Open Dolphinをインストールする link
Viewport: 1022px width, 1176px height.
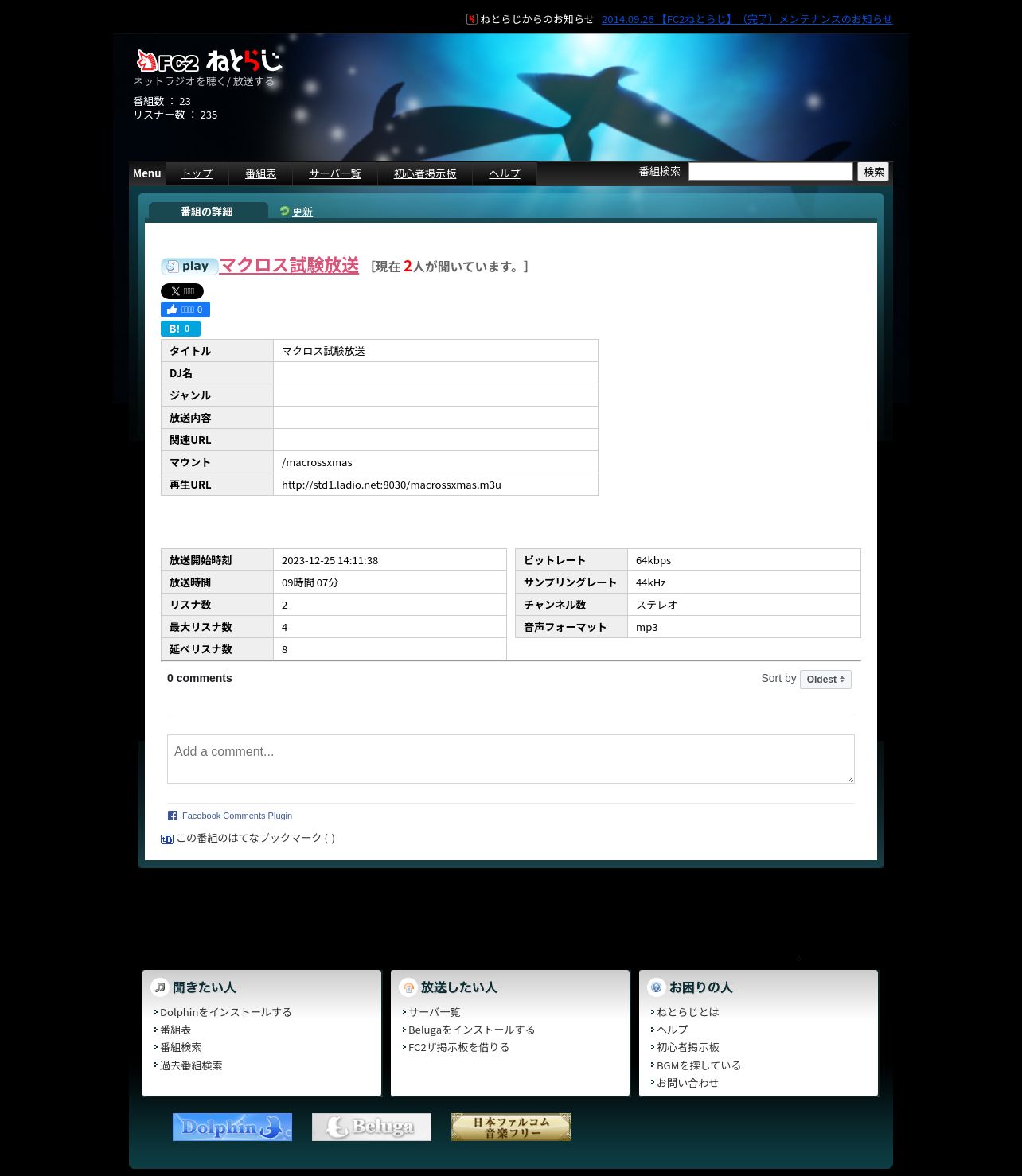226,1012
